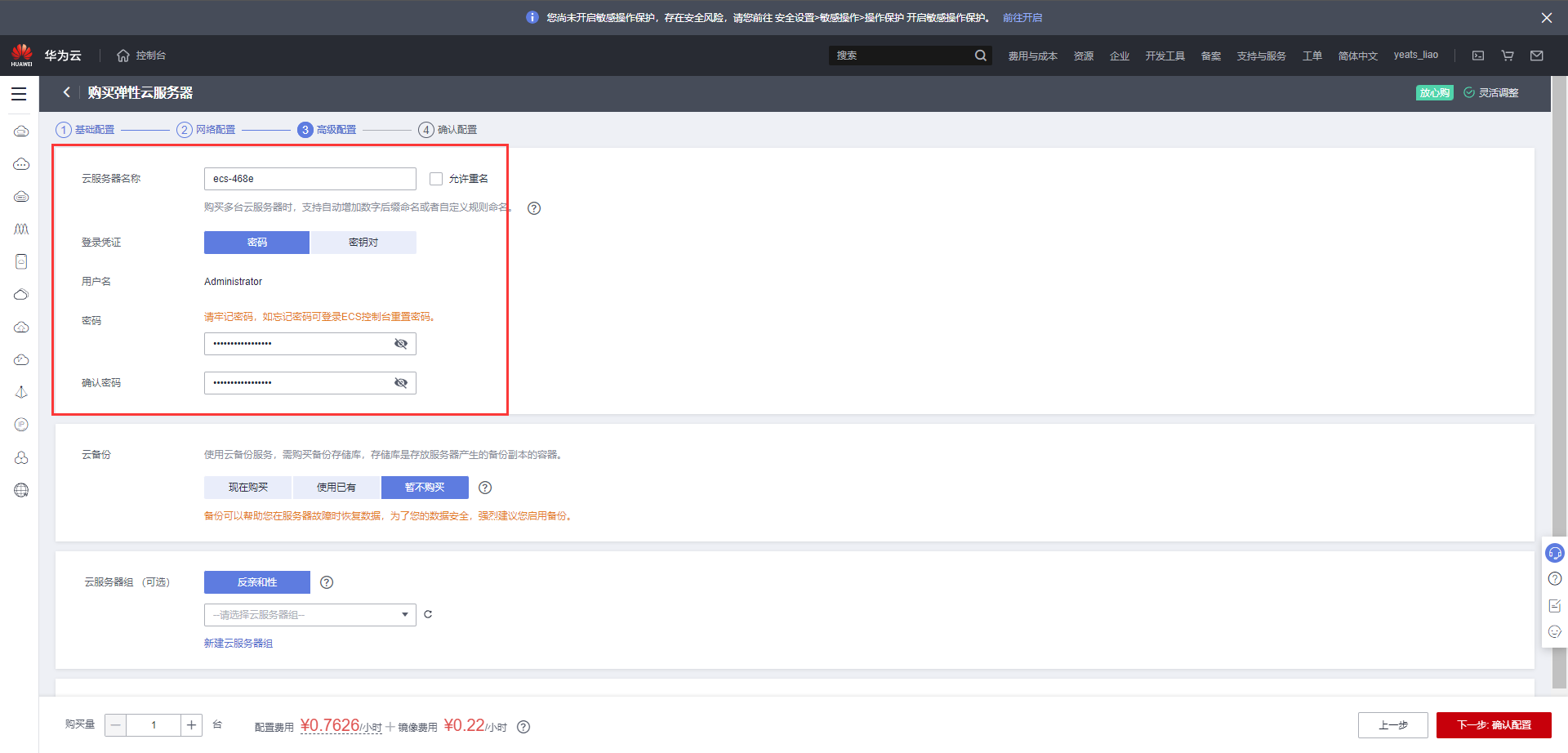Click the 放心购 badge
Viewport: 1568px width, 753px height.
1434,93
